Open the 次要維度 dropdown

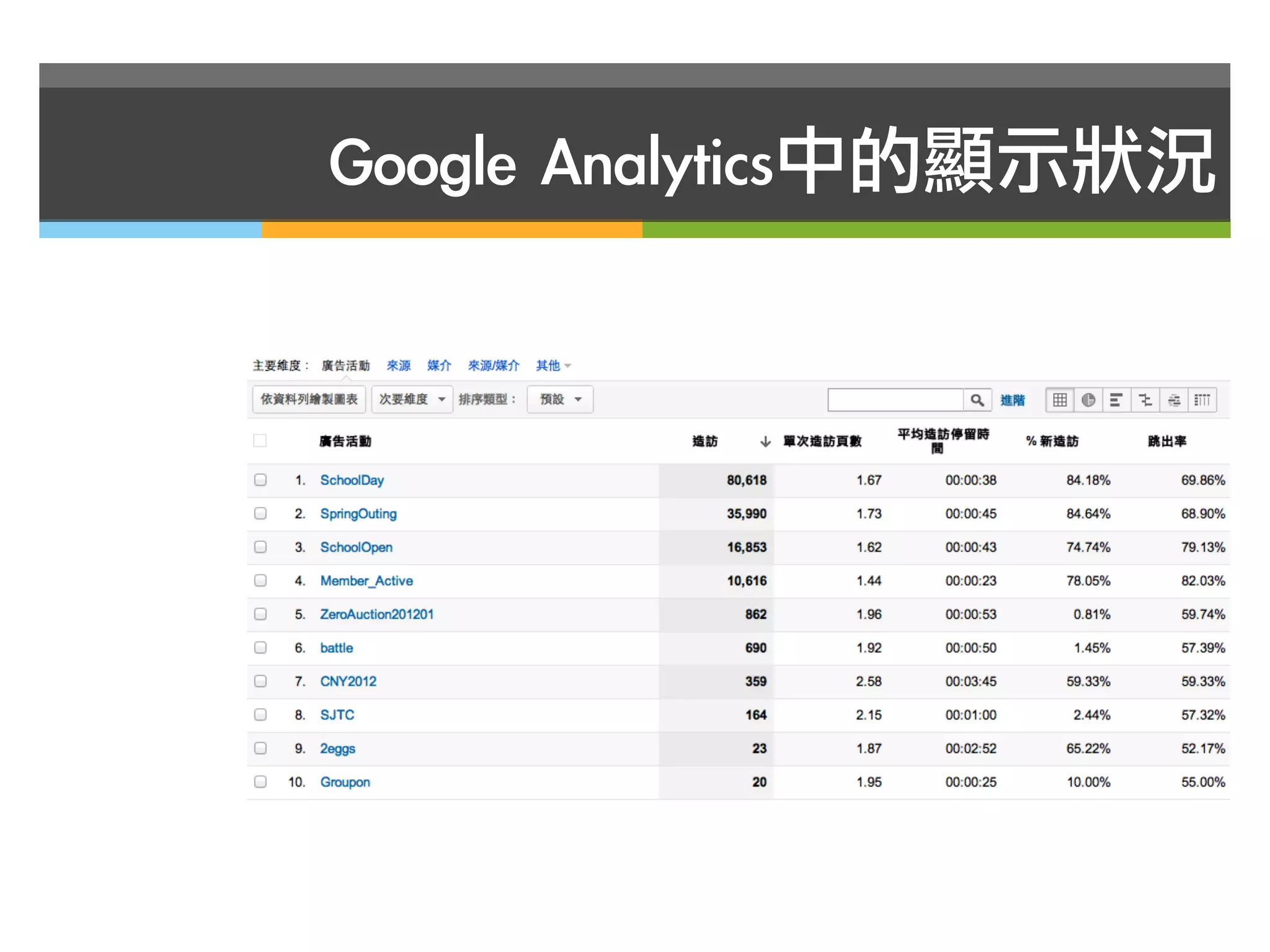412,399
